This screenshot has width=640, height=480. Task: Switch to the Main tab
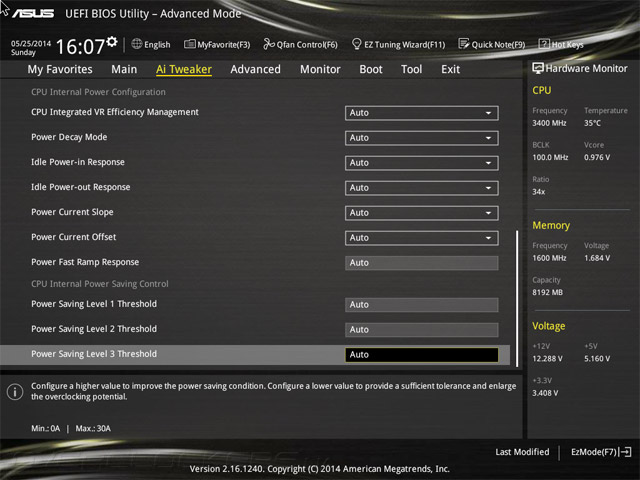click(x=124, y=69)
